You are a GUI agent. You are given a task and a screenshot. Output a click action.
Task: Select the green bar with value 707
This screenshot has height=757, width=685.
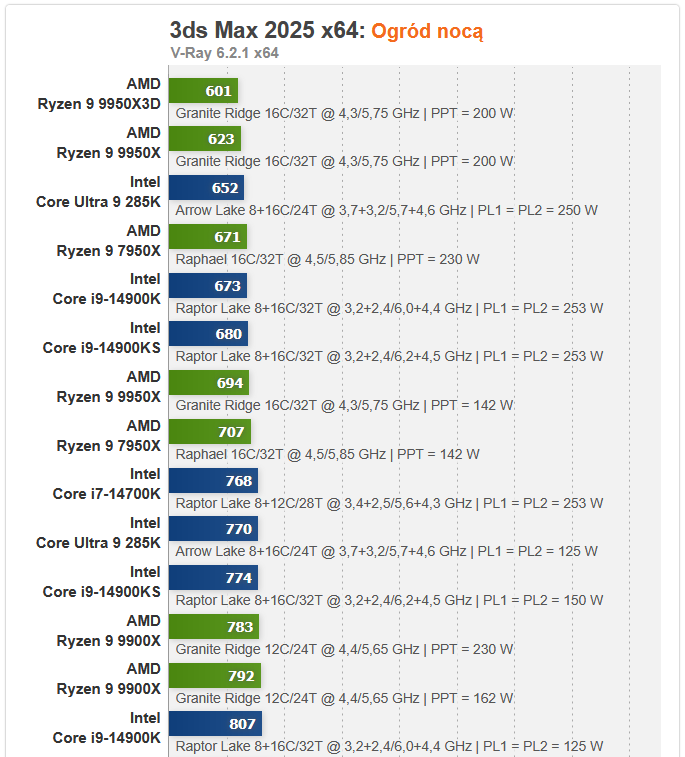tap(211, 432)
